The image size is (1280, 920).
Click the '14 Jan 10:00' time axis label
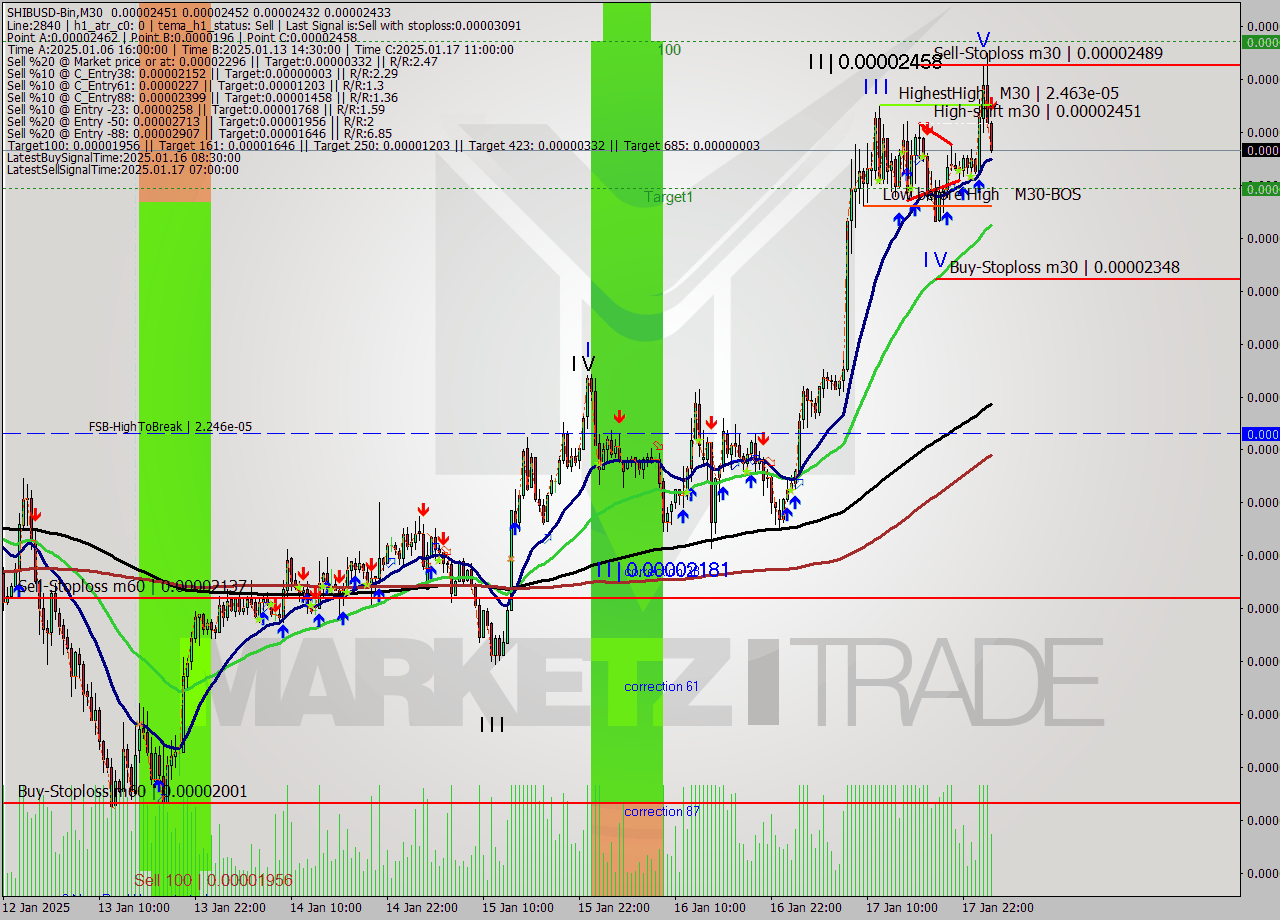coord(326,908)
